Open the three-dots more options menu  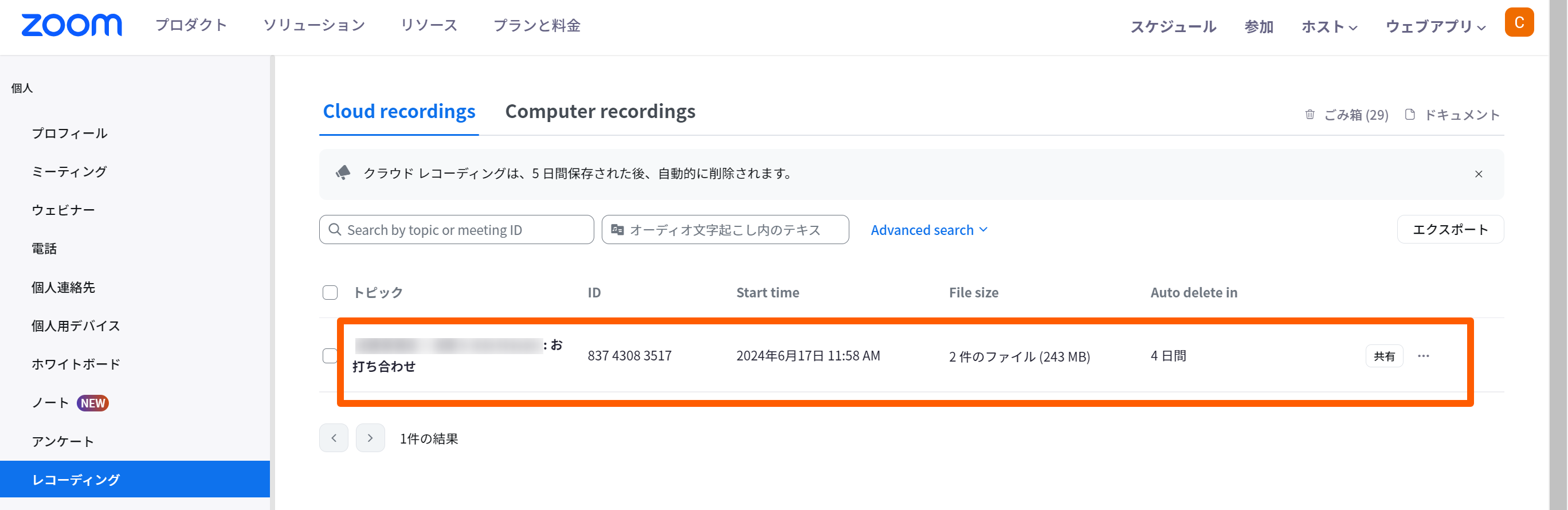click(1422, 356)
